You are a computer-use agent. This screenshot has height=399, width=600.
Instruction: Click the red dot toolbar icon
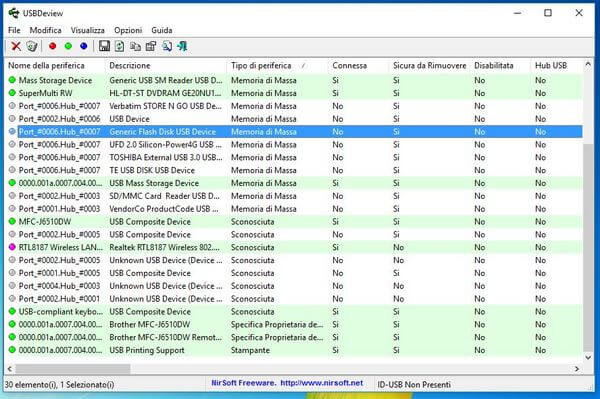pyautogui.click(x=53, y=46)
